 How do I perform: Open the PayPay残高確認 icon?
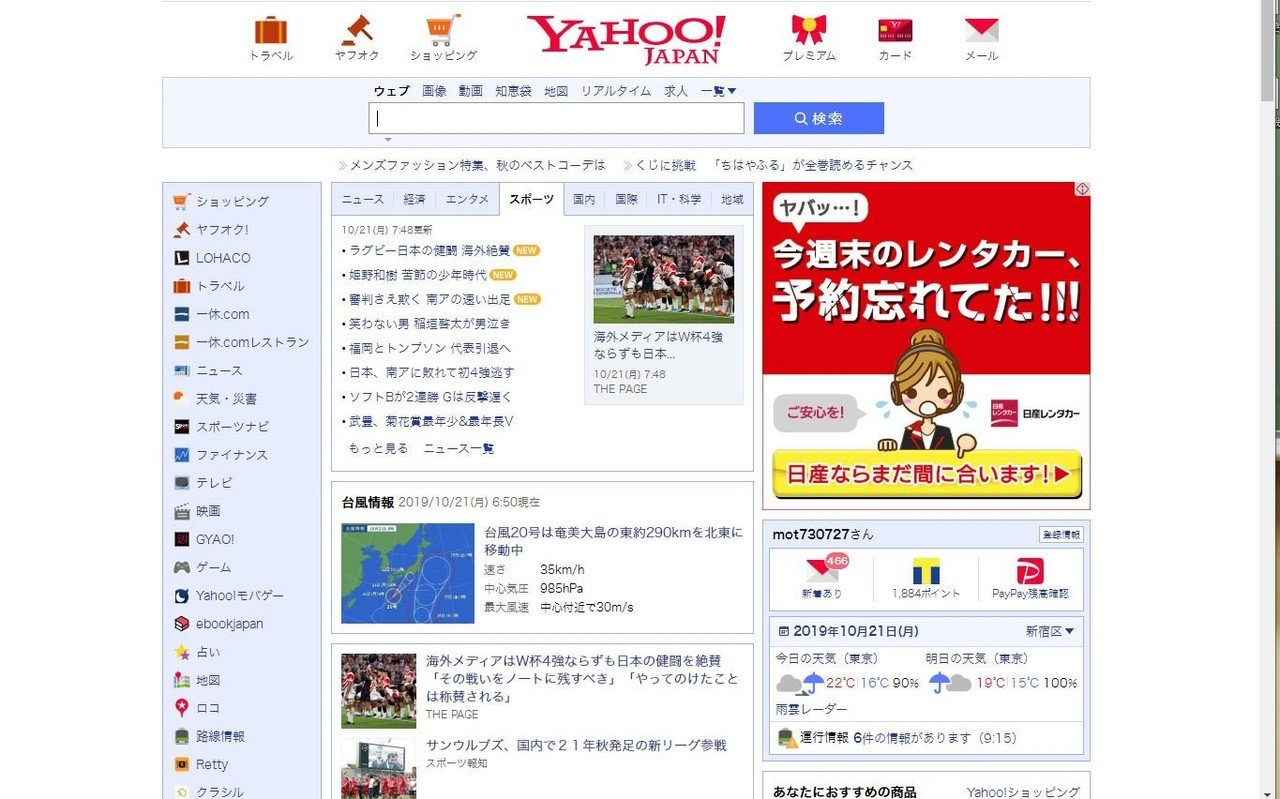click(1029, 571)
